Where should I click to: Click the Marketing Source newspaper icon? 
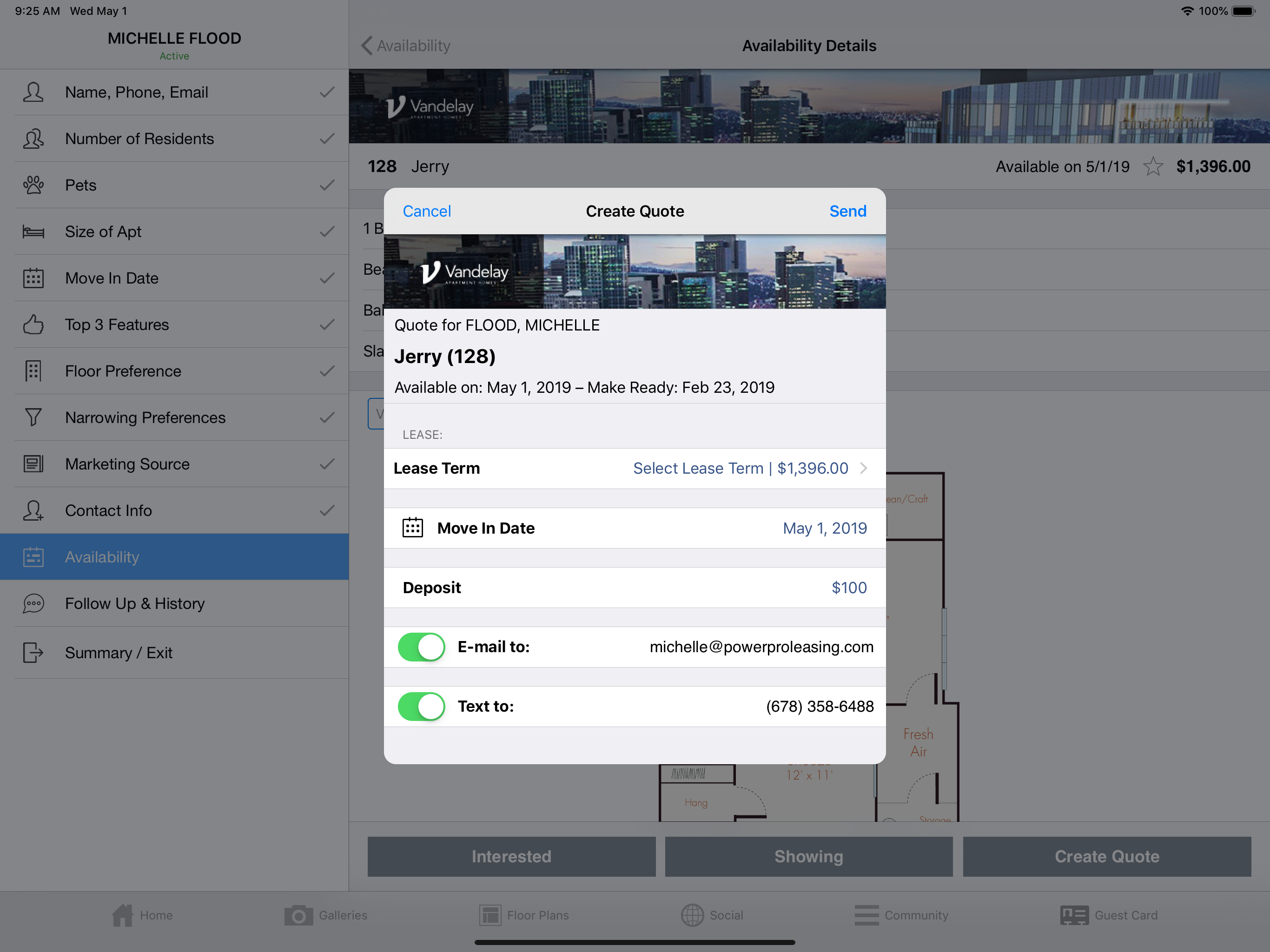click(x=33, y=464)
